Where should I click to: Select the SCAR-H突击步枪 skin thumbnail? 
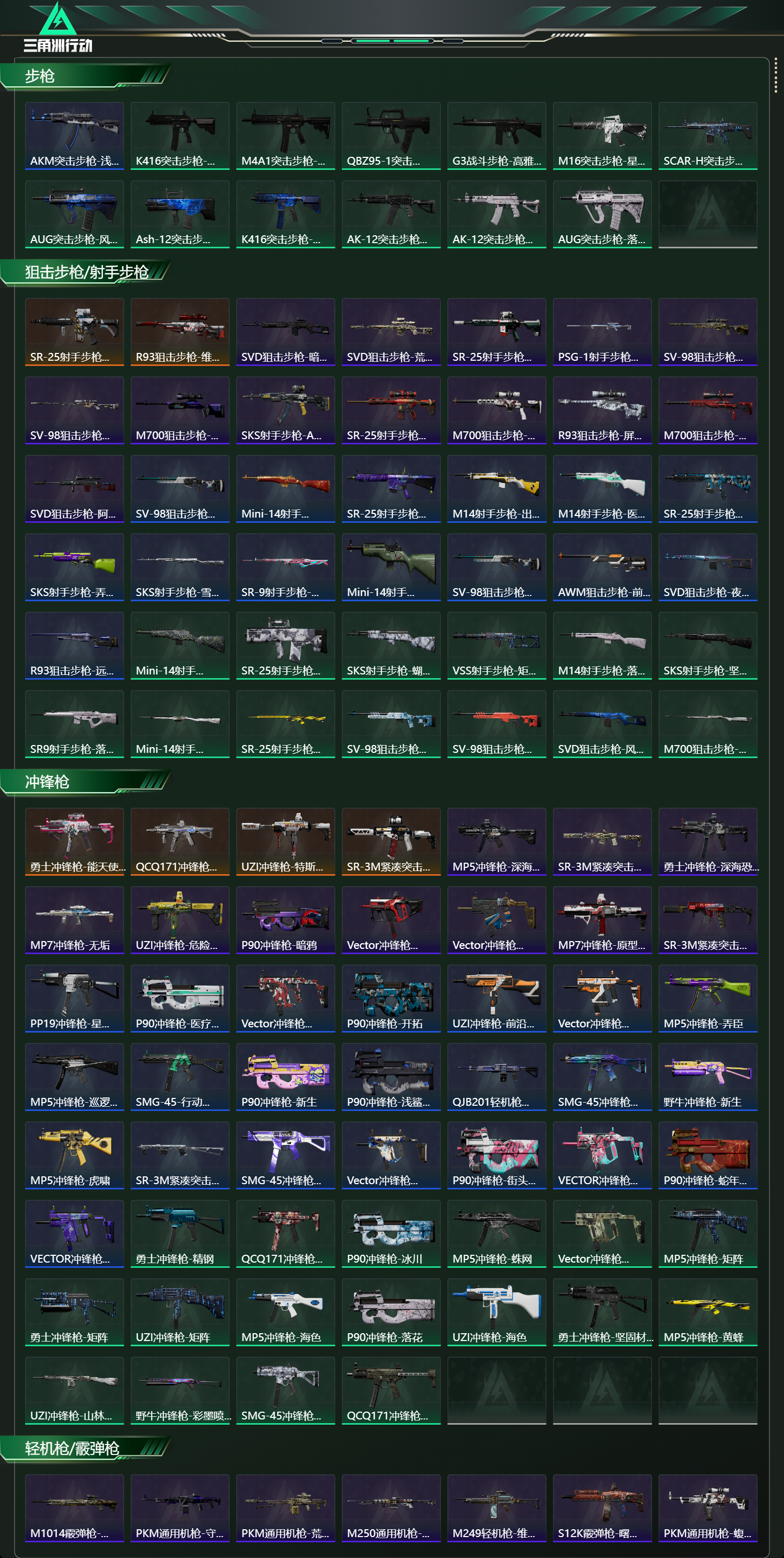tap(708, 136)
